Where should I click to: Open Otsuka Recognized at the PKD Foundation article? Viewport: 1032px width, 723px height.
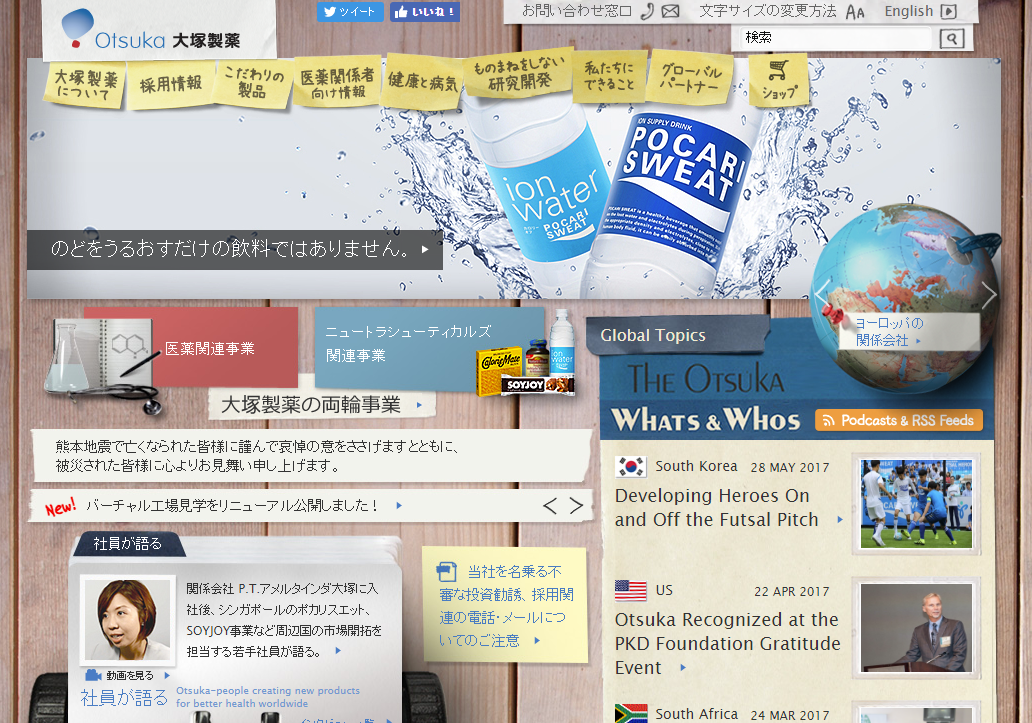(727, 643)
